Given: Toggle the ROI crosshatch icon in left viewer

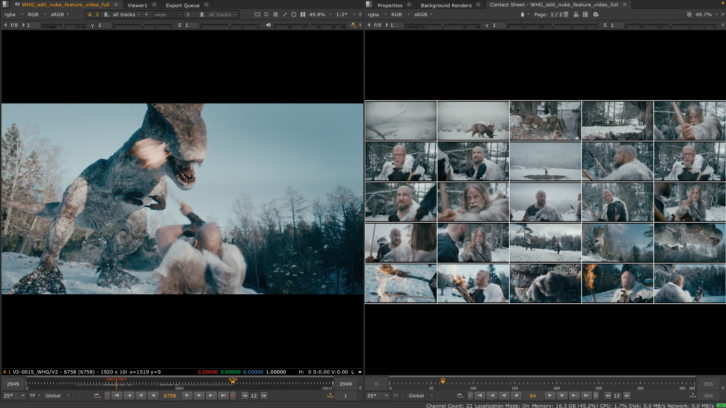Looking at the screenshot, I should (275, 14).
